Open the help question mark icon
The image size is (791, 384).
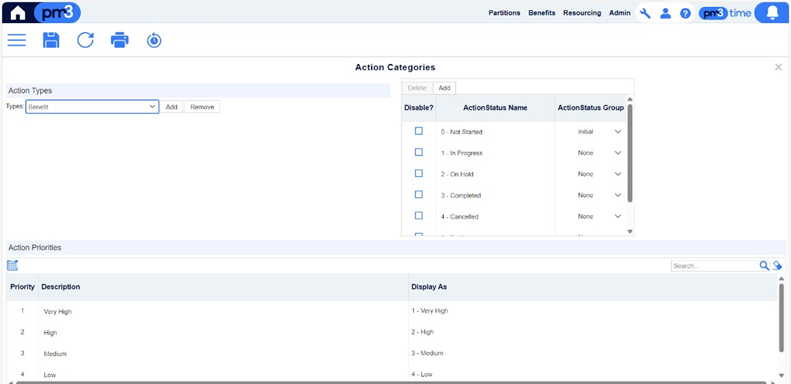click(x=685, y=14)
